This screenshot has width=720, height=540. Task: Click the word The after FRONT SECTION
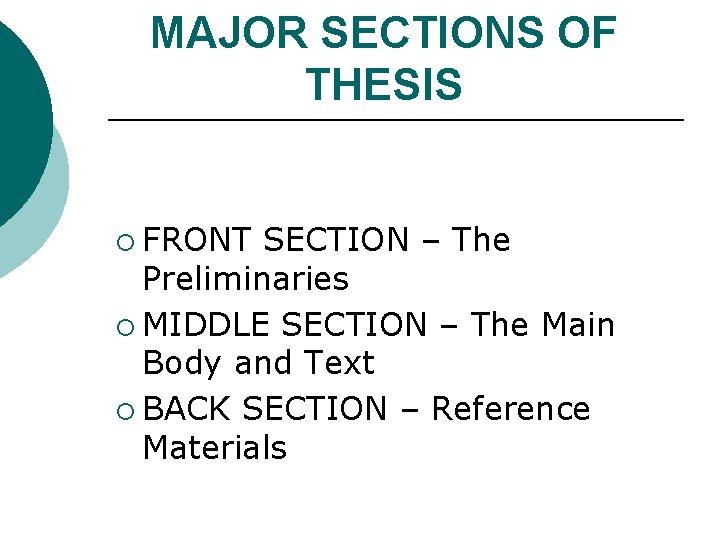click(x=481, y=239)
